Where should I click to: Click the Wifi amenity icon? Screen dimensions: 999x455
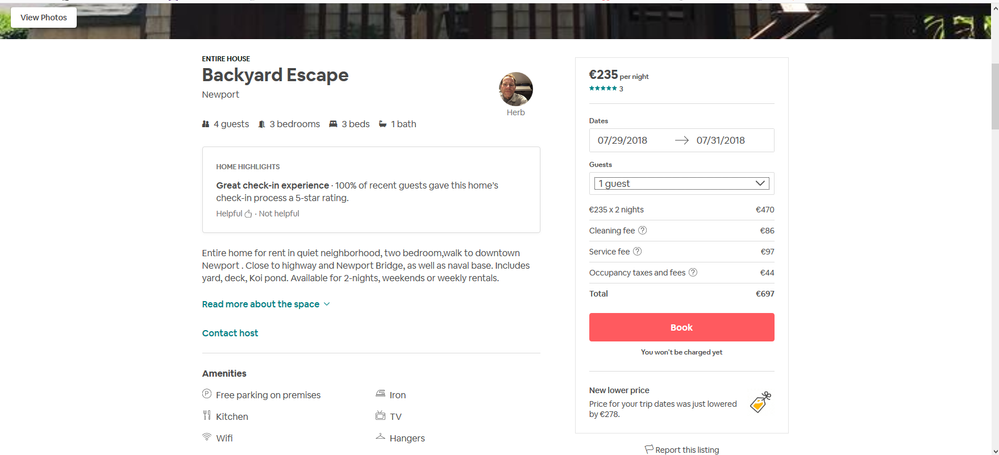click(x=207, y=438)
